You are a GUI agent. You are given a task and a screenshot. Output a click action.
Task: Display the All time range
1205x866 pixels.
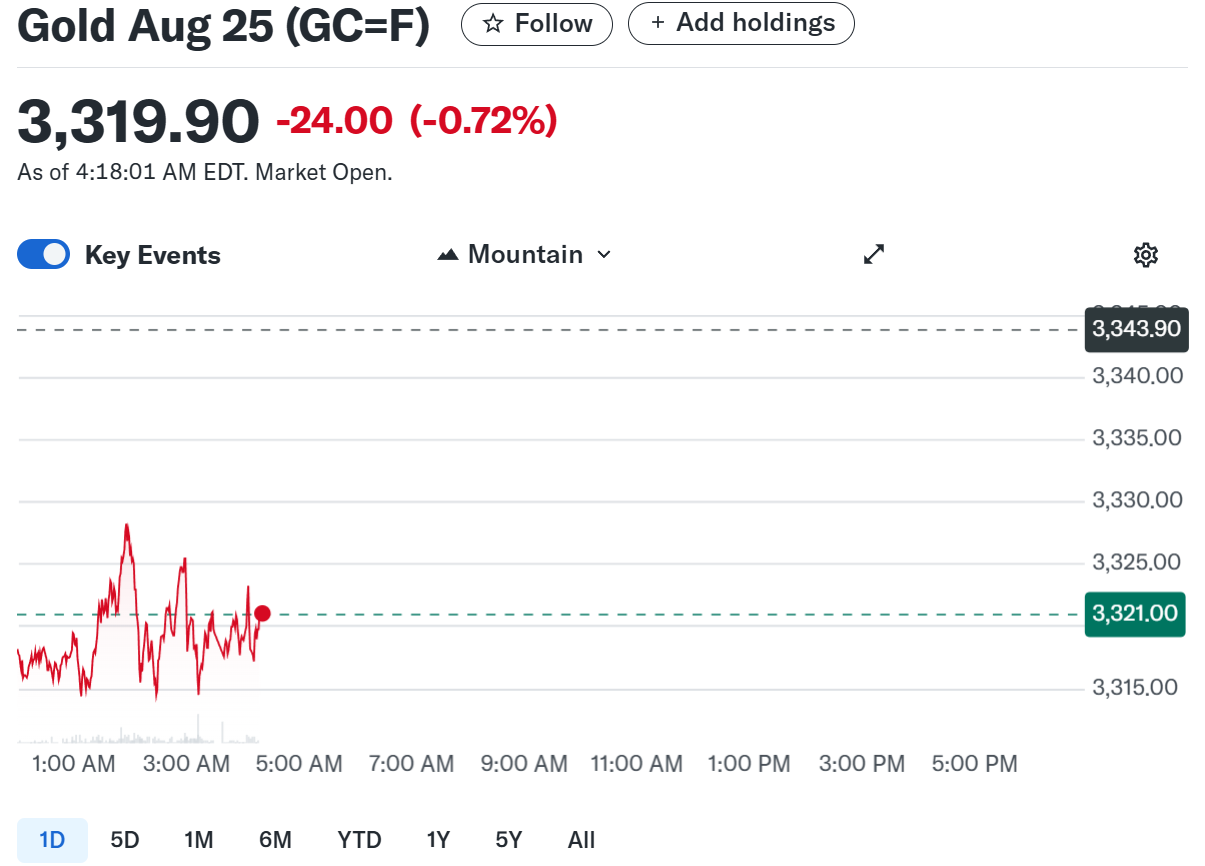[581, 840]
